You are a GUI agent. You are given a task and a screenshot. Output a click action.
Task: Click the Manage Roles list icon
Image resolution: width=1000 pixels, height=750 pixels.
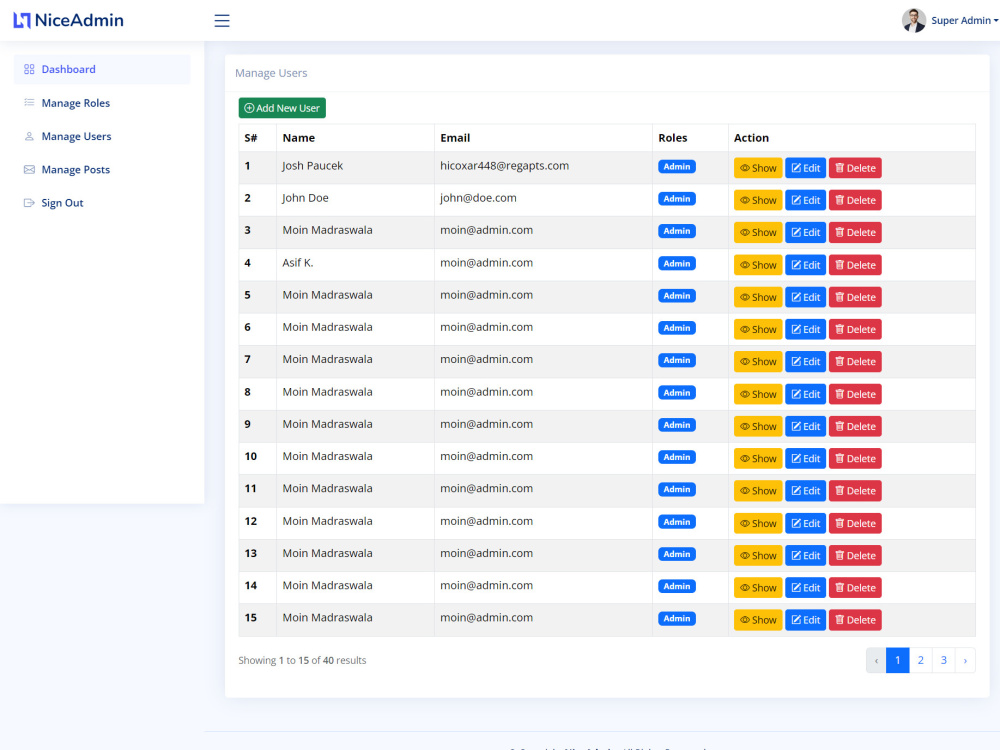tap(29, 103)
